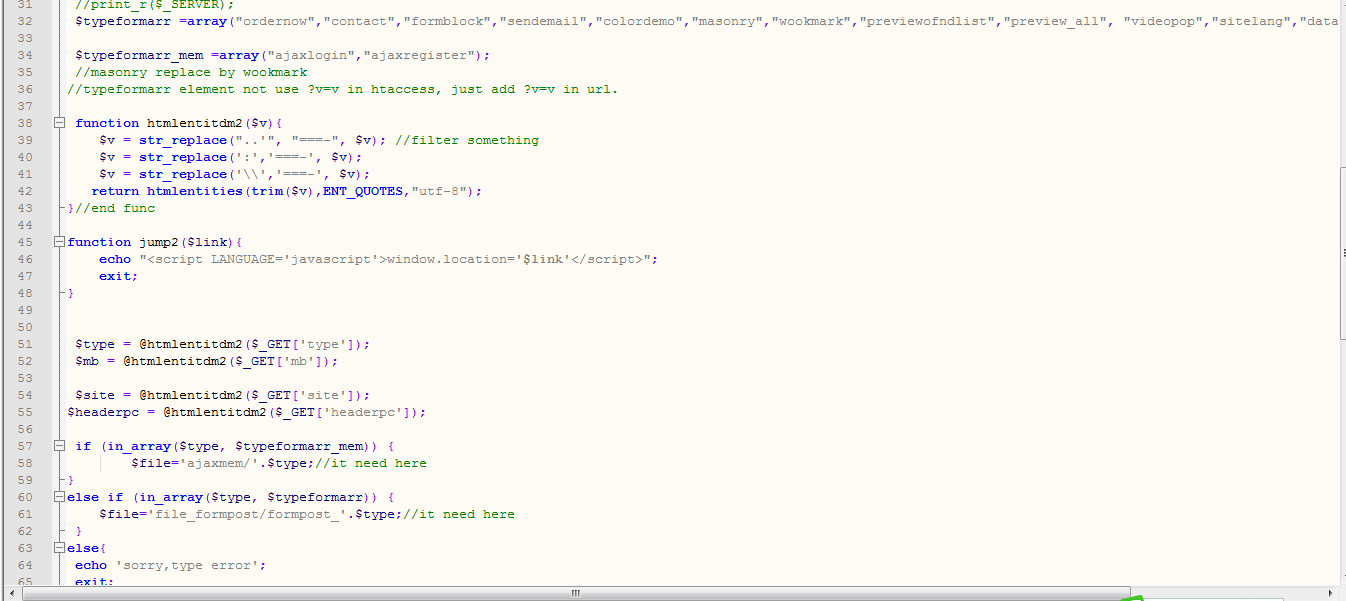Image resolution: width=1346 pixels, height=601 pixels.
Task: Click $_GET['site'] on line 54
Action: (303, 395)
